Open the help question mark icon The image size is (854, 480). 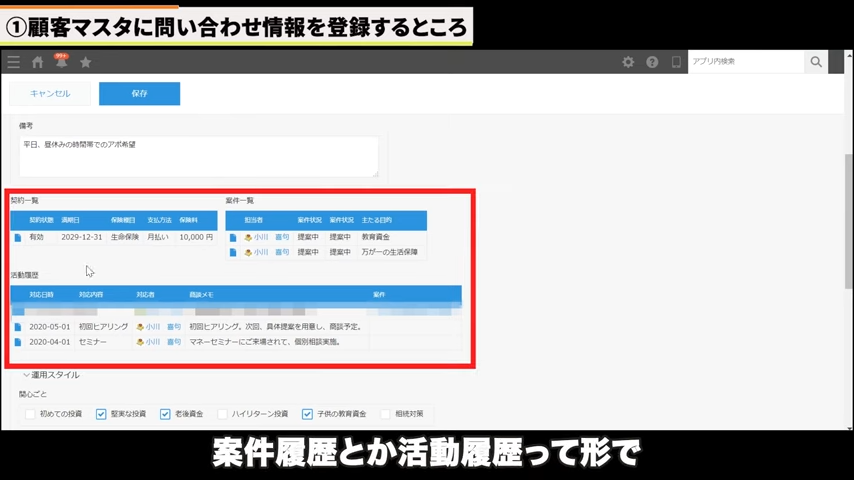(652, 62)
